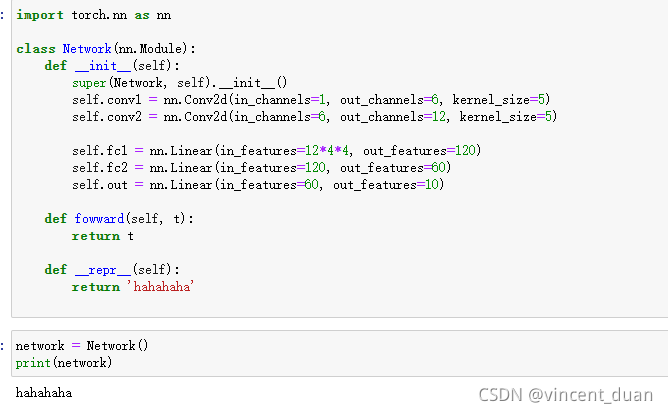Click the self.conv1 Conv2d definition line
668x413 pixels.
(x=311, y=100)
